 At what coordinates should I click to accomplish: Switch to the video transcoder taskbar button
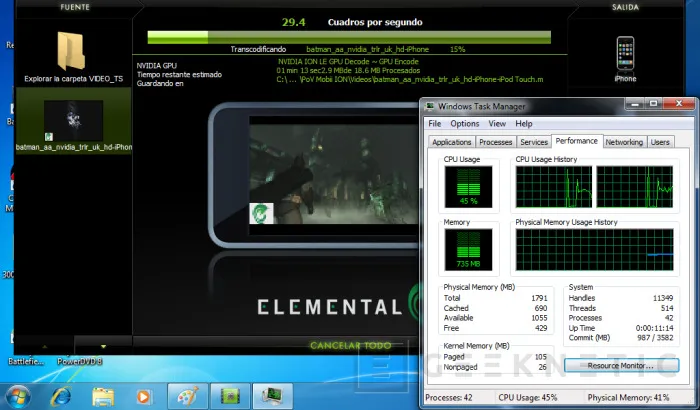(x=230, y=396)
